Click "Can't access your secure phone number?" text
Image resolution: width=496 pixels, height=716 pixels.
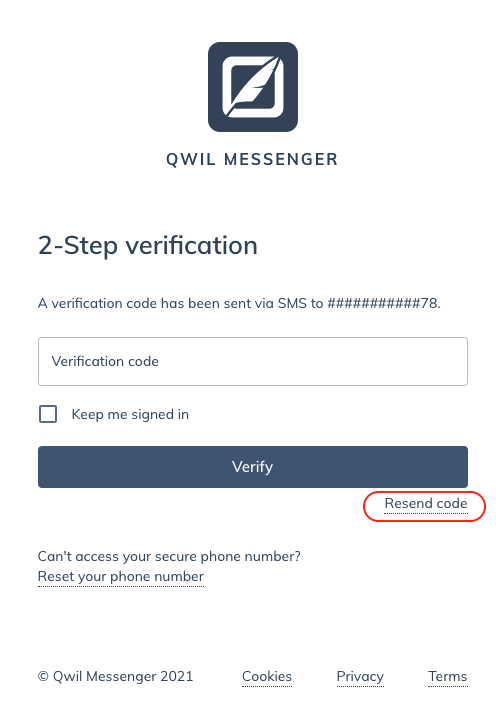(169, 556)
